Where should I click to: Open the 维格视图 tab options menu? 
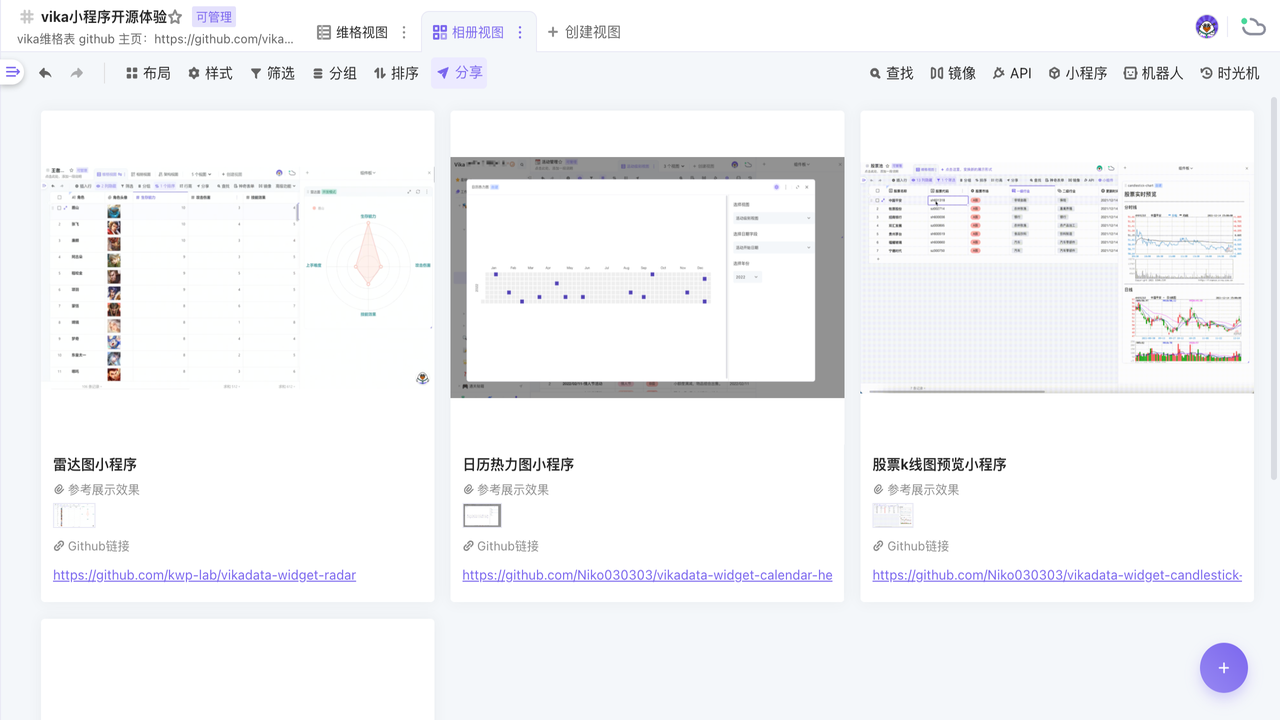pyautogui.click(x=404, y=32)
